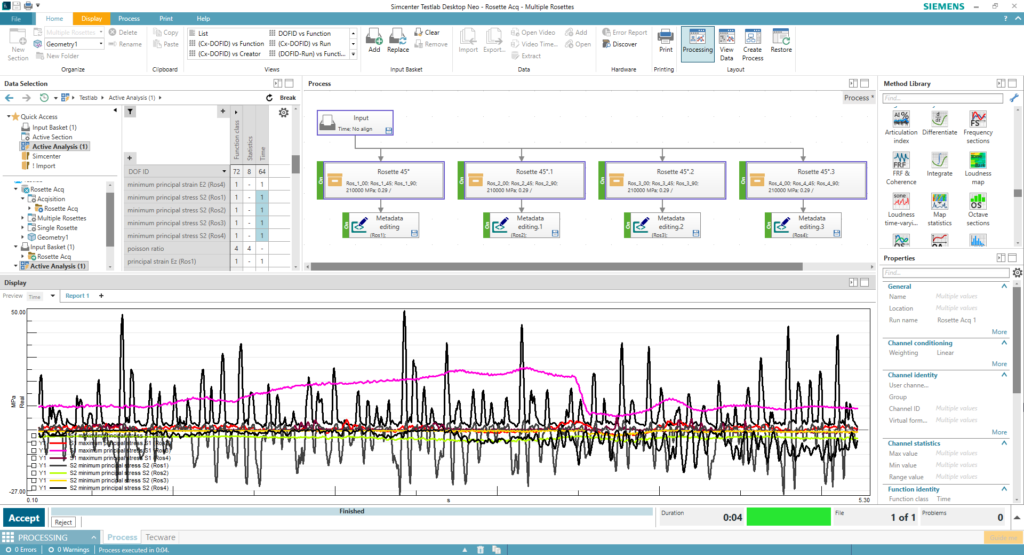Open the Geometry1 dropdown in Organize group
The height and width of the screenshot is (555, 1024).
(99, 44)
